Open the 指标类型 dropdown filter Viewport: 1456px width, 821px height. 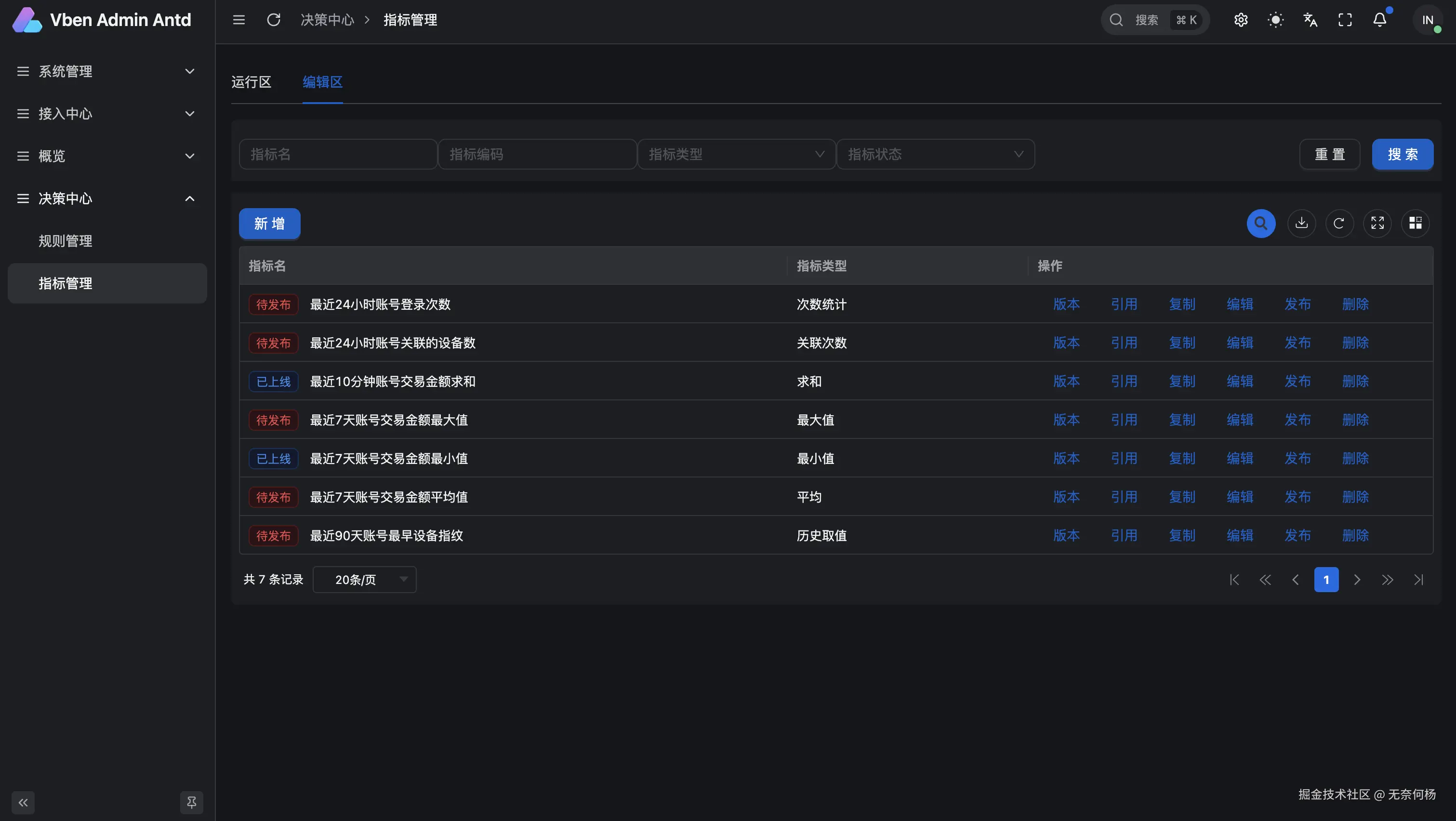point(736,154)
